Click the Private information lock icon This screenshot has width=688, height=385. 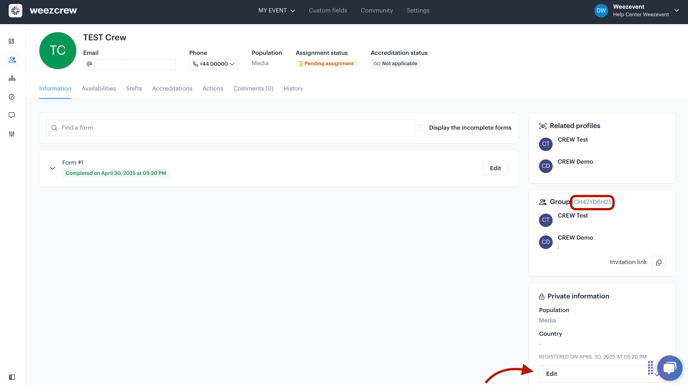[x=541, y=297]
